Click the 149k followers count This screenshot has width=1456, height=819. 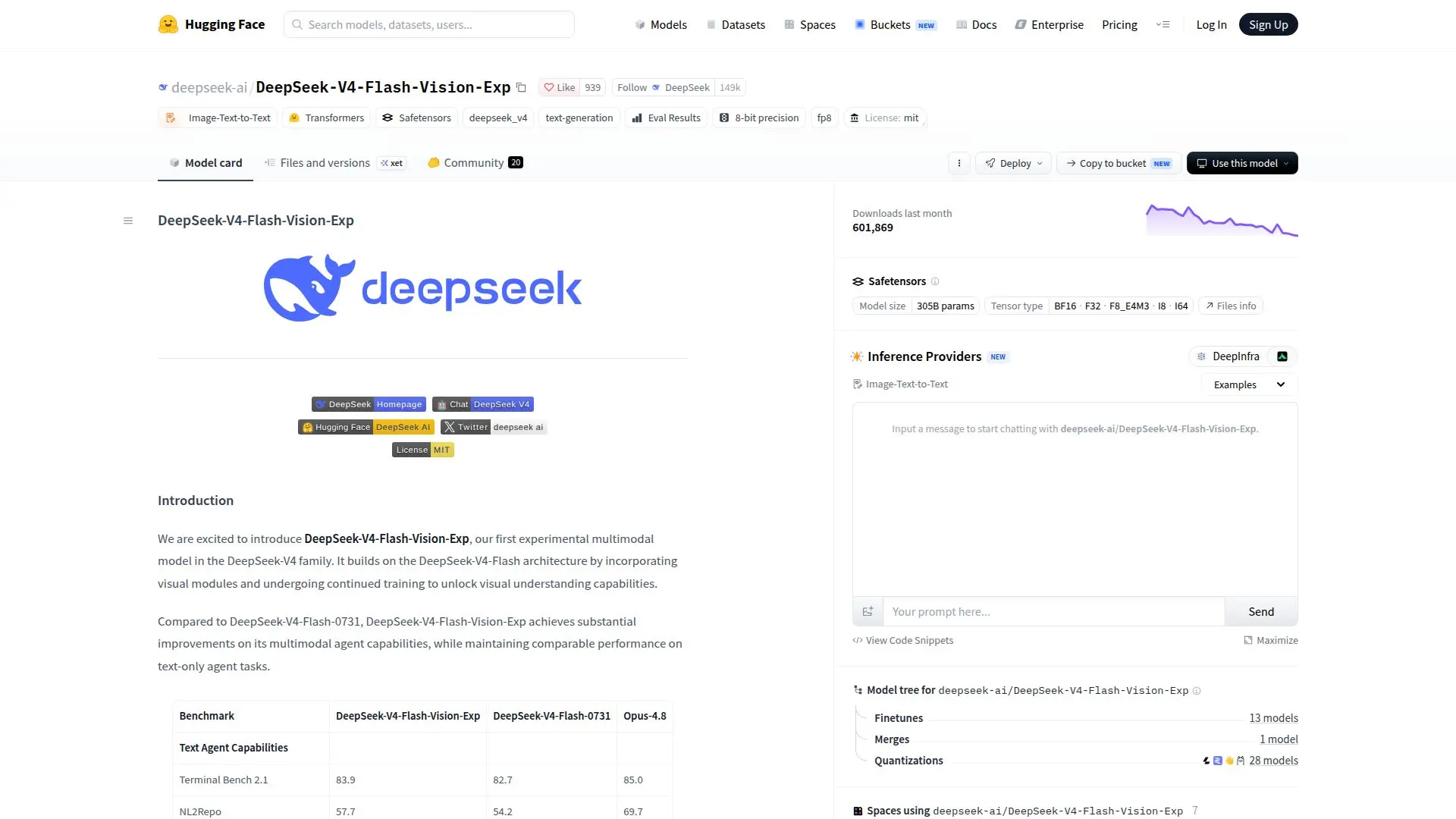click(730, 87)
